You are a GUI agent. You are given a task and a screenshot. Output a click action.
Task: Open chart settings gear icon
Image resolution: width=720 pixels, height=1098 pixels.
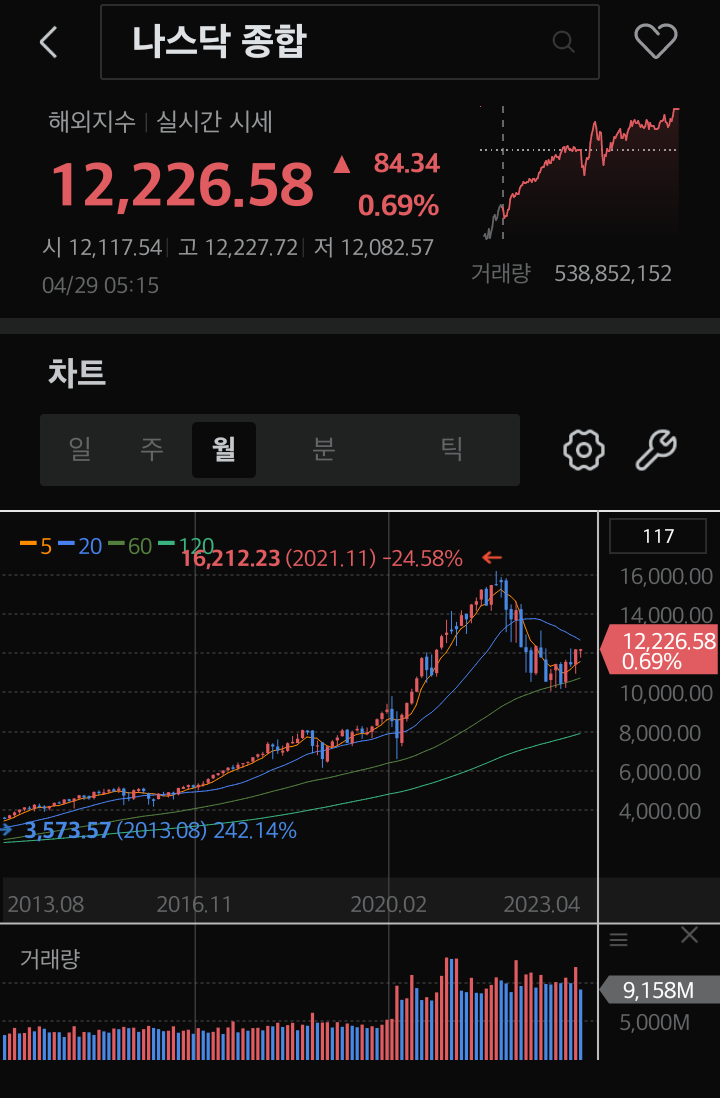583,450
